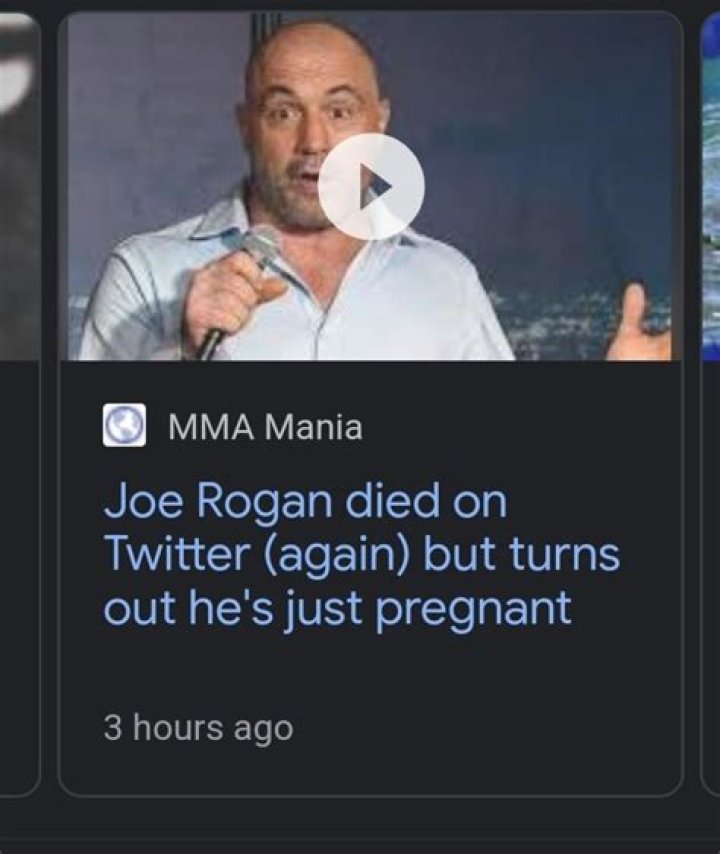Click the '3 hours ago' timestamp
The height and width of the screenshot is (854, 720).
(198, 727)
